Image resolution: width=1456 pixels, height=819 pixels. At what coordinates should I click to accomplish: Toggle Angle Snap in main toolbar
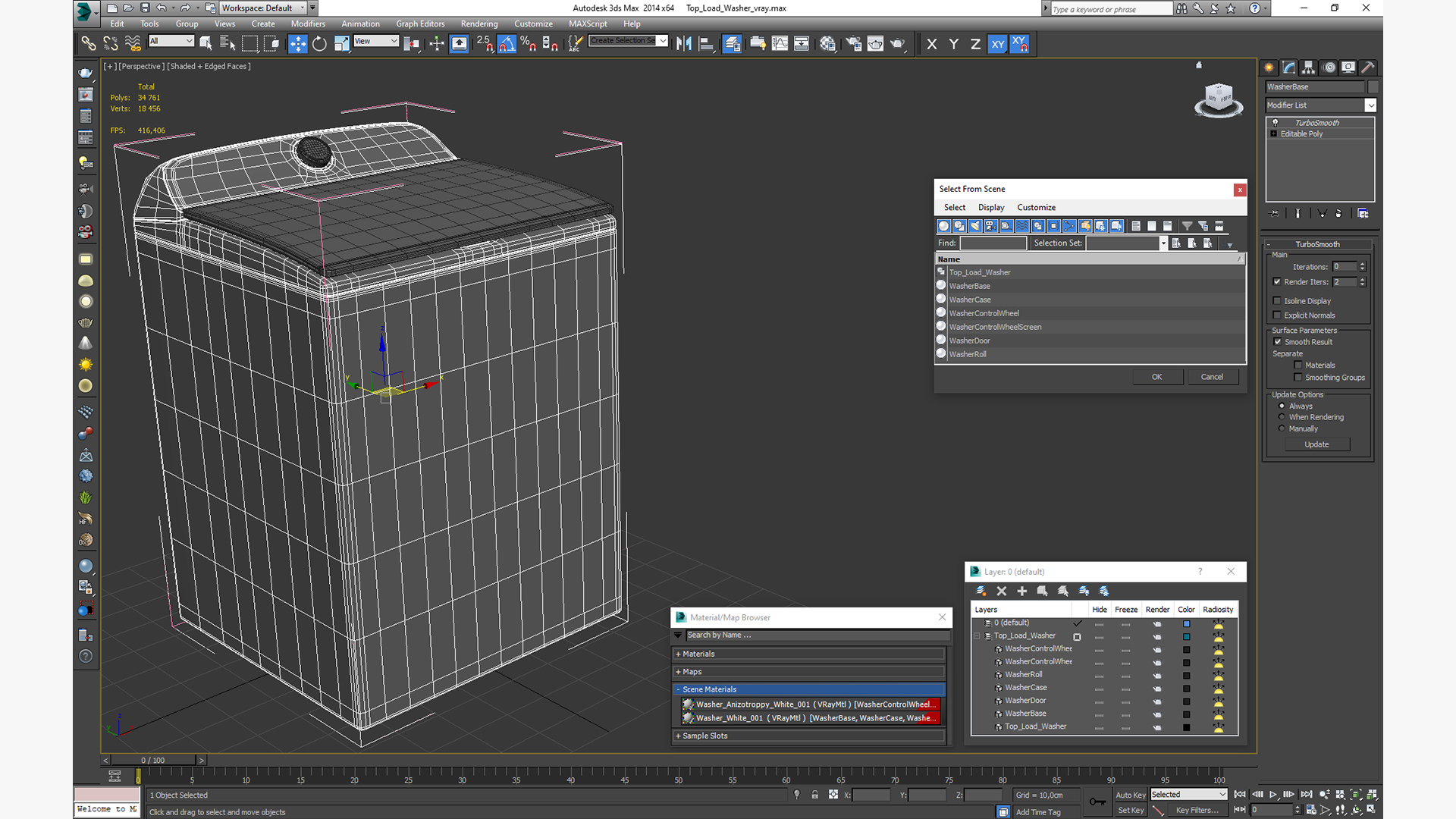tap(507, 44)
